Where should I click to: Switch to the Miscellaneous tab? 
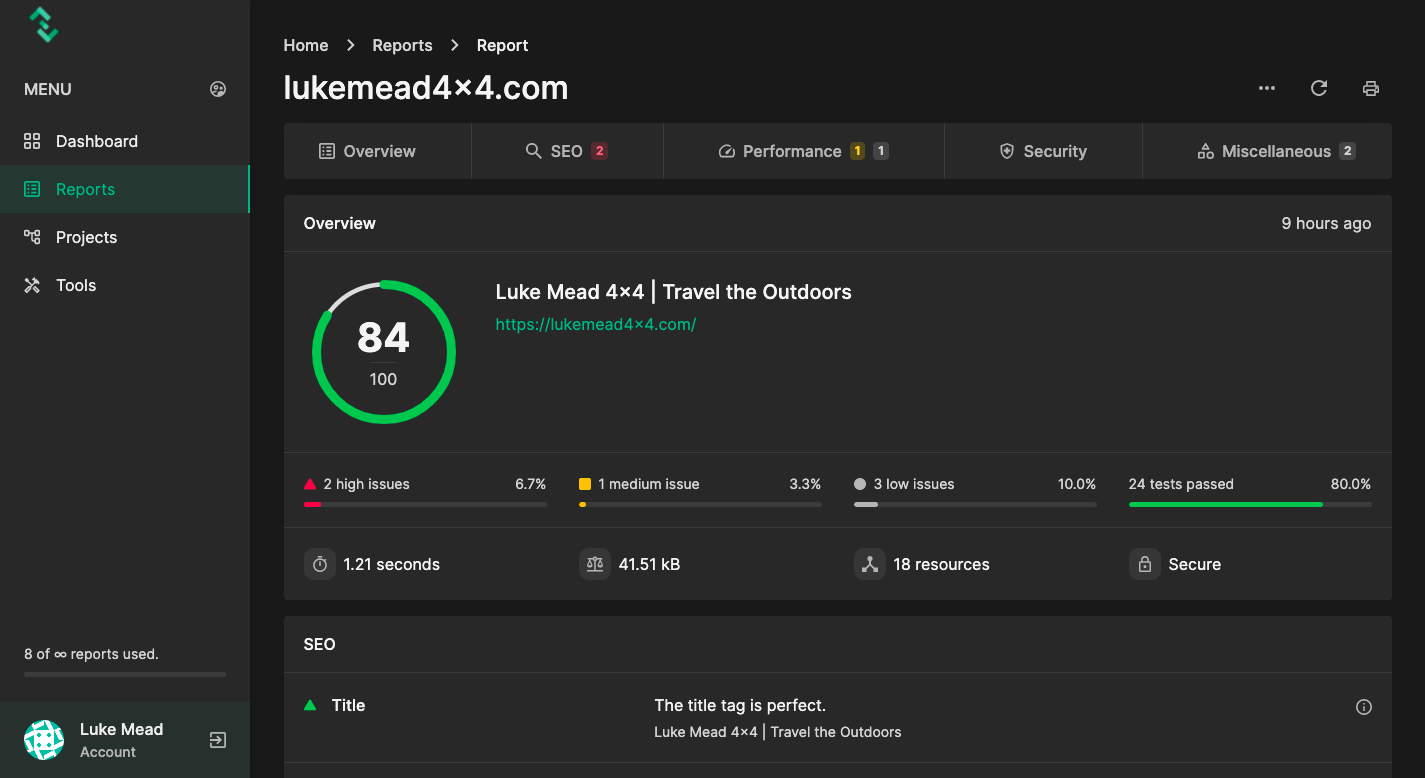(x=1267, y=151)
